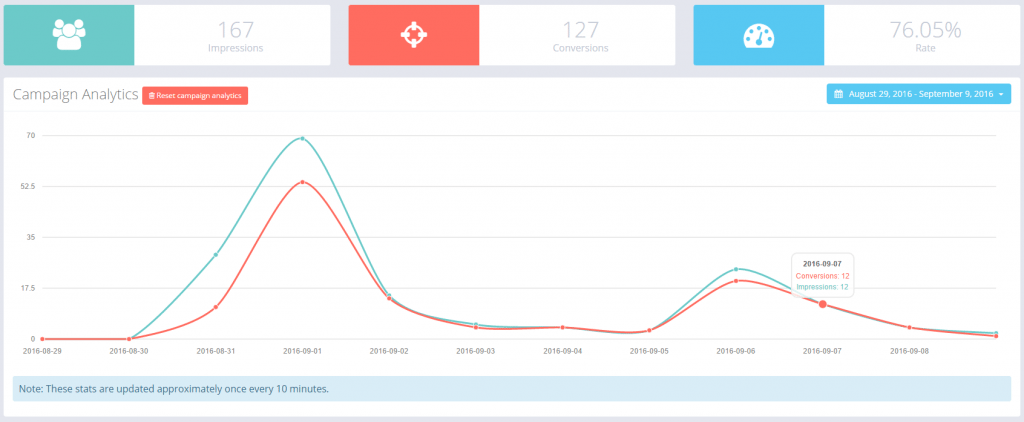Click the teal Impressions peak point on 2016-09-01
This screenshot has height=422, width=1024.
pos(302,138)
